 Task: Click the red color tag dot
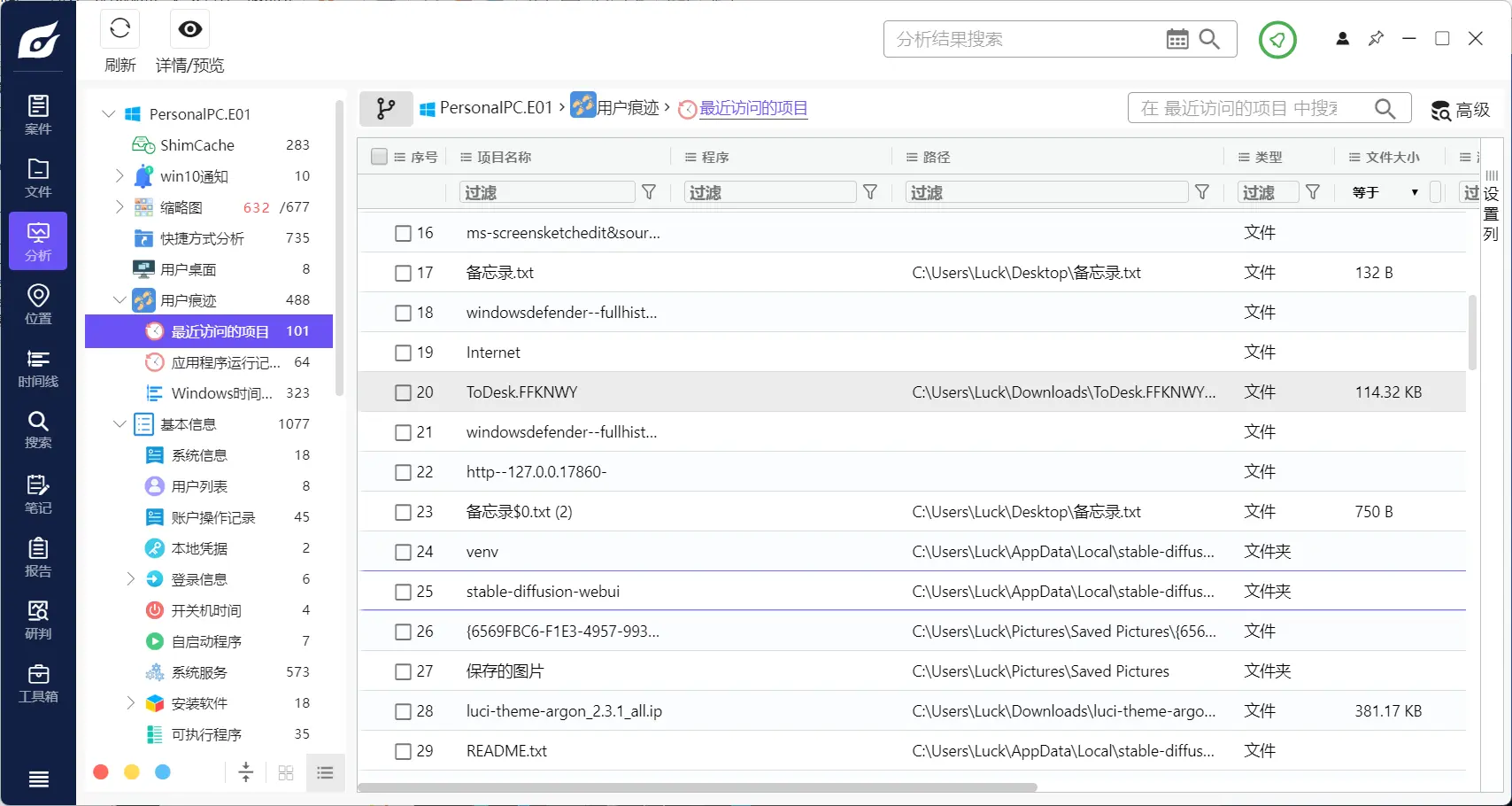coord(101,772)
